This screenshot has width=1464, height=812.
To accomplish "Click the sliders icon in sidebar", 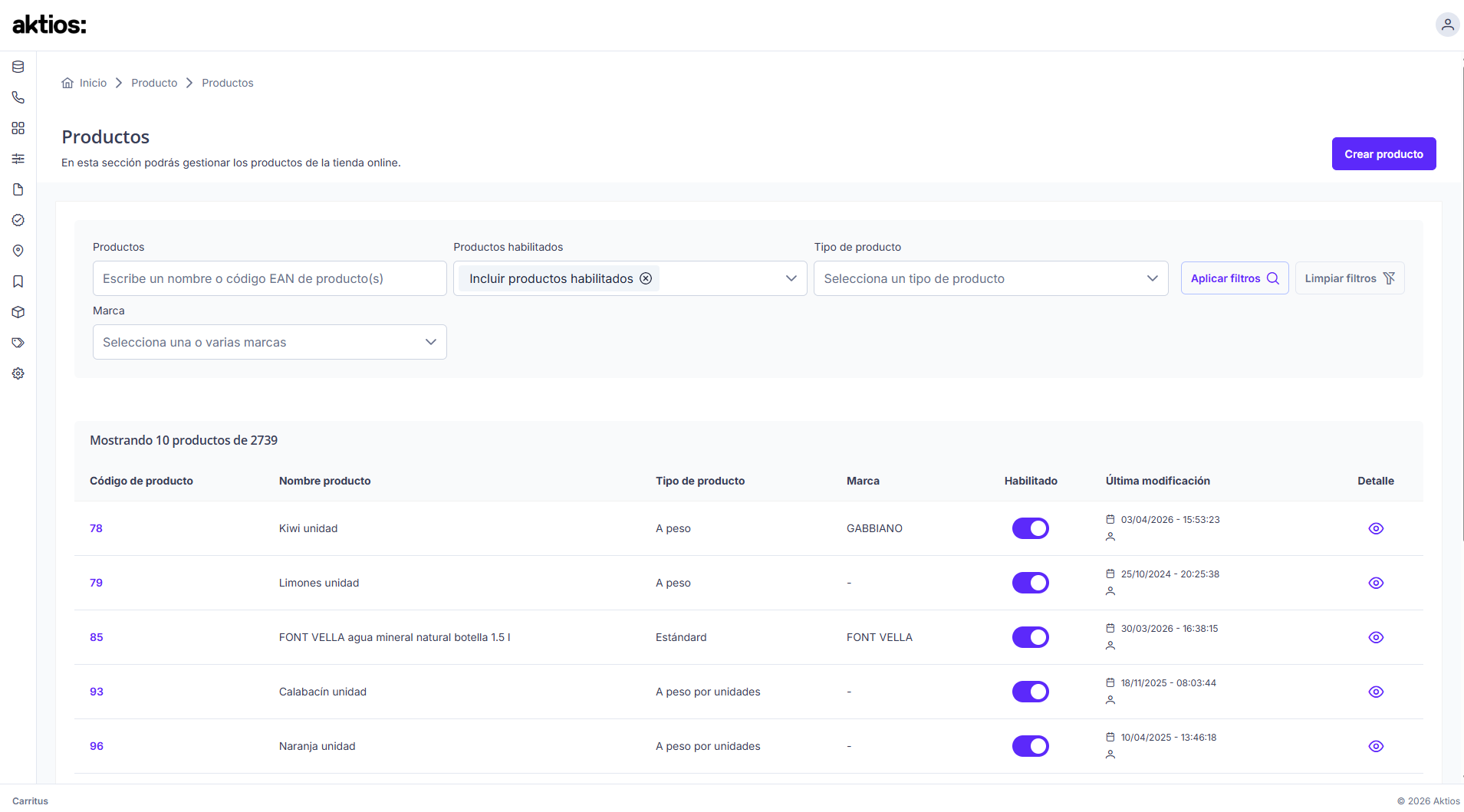I will click(18, 159).
